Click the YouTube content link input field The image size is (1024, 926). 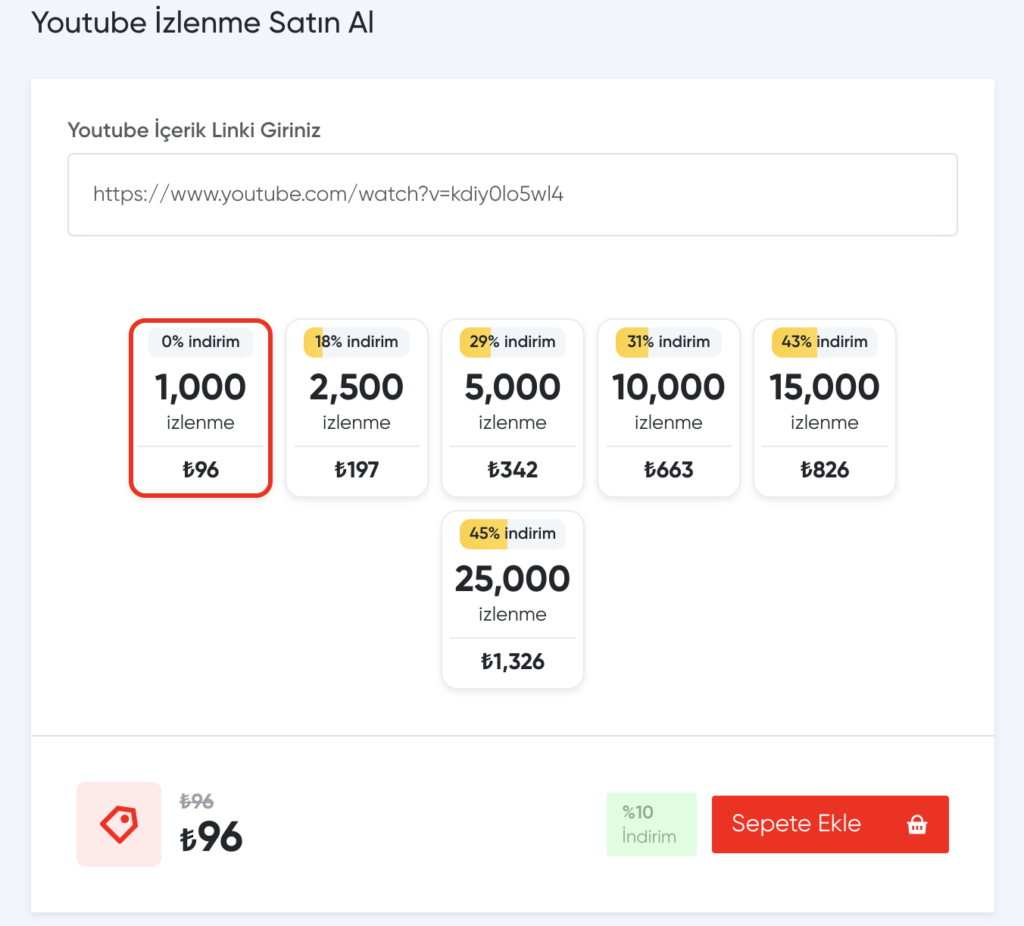tap(512, 195)
